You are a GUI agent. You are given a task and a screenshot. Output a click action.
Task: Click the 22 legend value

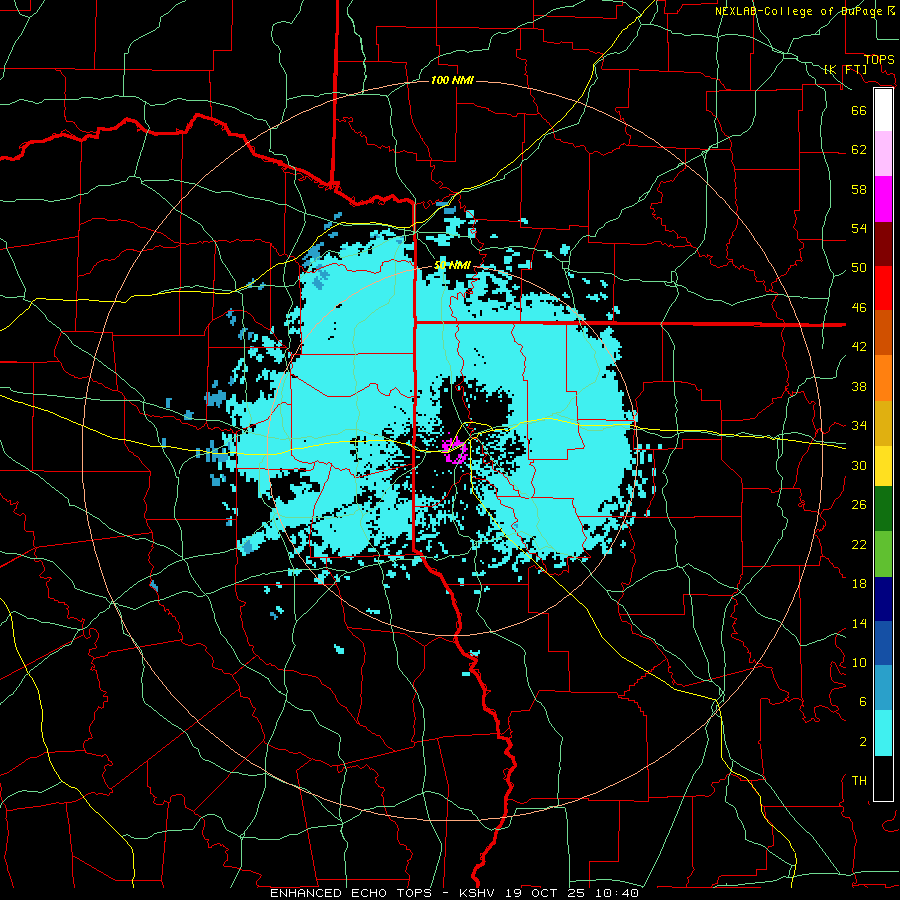click(859, 544)
